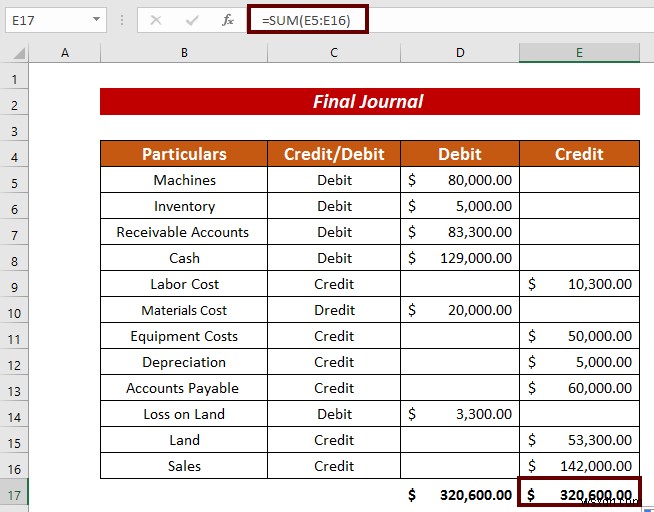This screenshot has height=512, width=654.
Task: Select the 60,000.00 credit cell
Action: coord(579,388)
